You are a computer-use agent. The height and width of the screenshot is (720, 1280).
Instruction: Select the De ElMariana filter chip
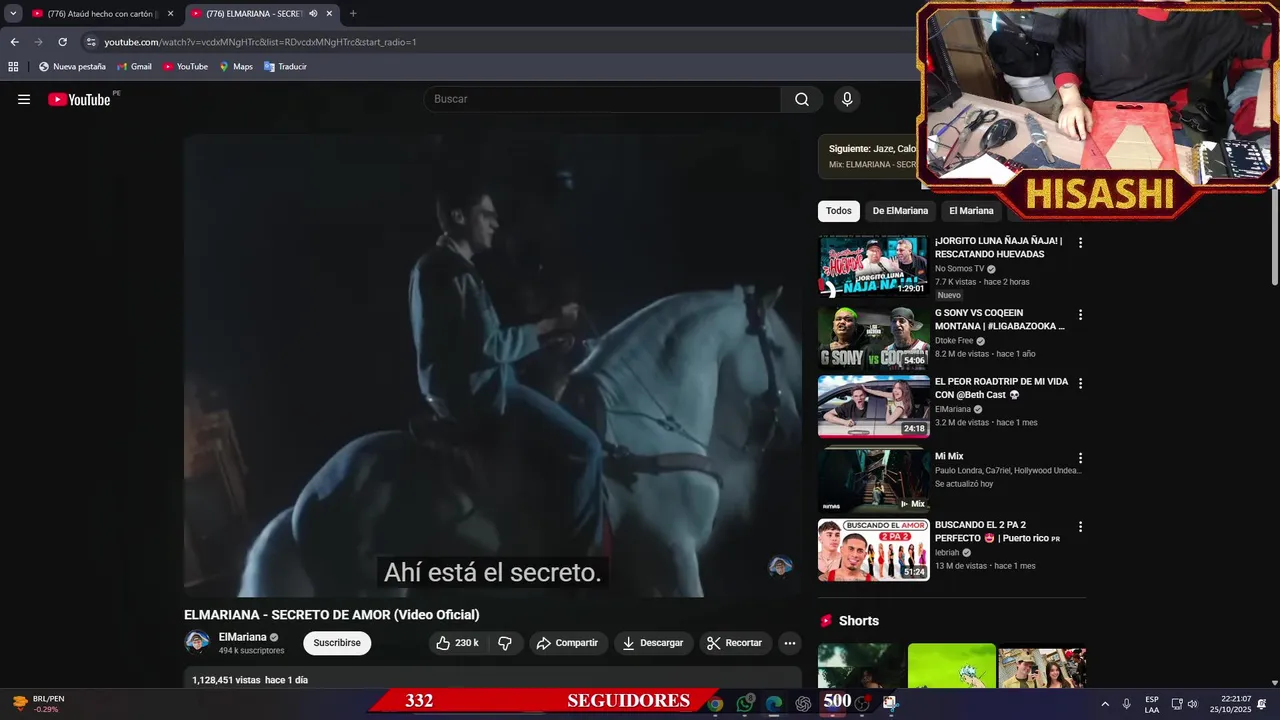click(900, 211)
